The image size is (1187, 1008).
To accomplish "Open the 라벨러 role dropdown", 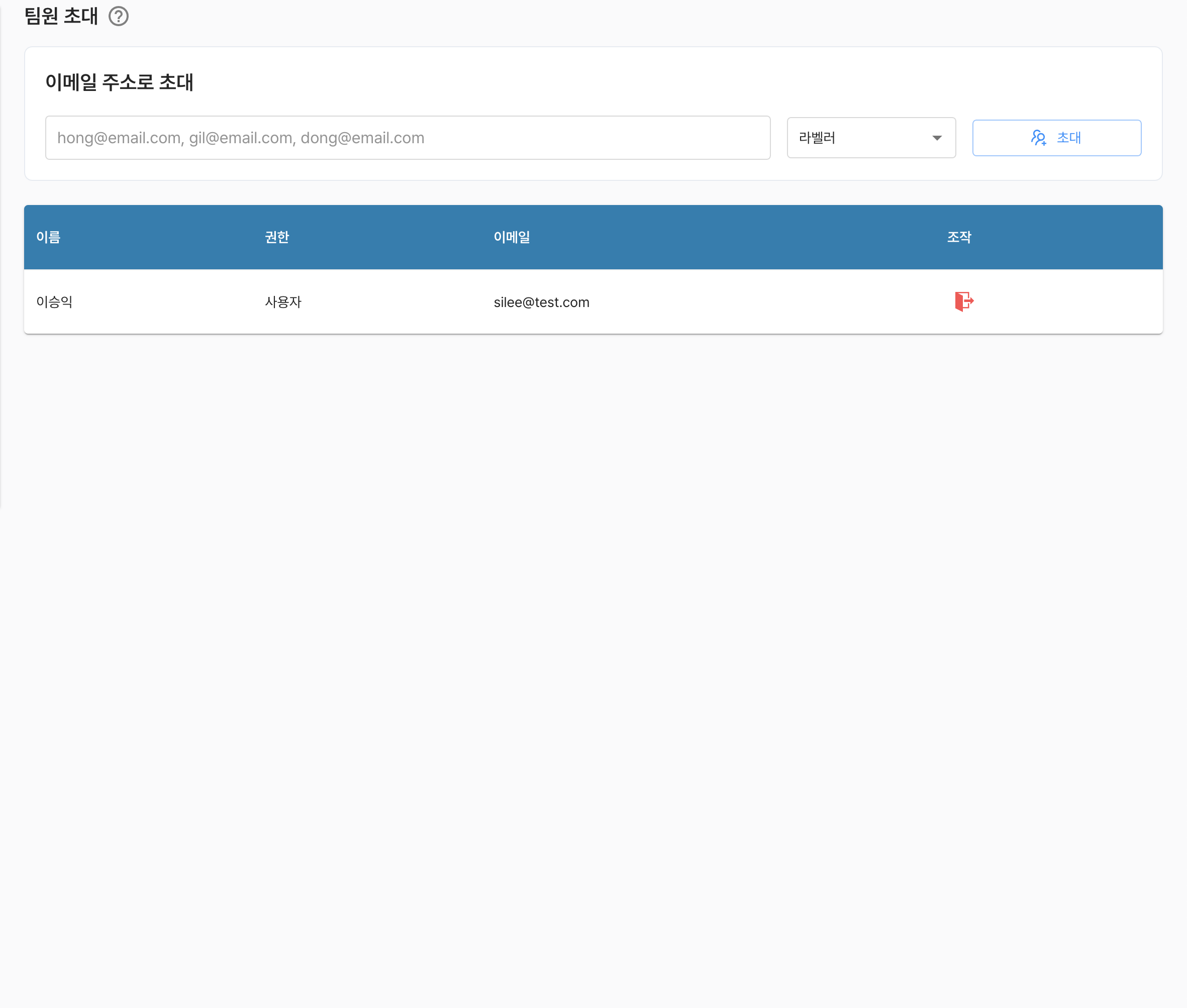I will pos(871,138).
